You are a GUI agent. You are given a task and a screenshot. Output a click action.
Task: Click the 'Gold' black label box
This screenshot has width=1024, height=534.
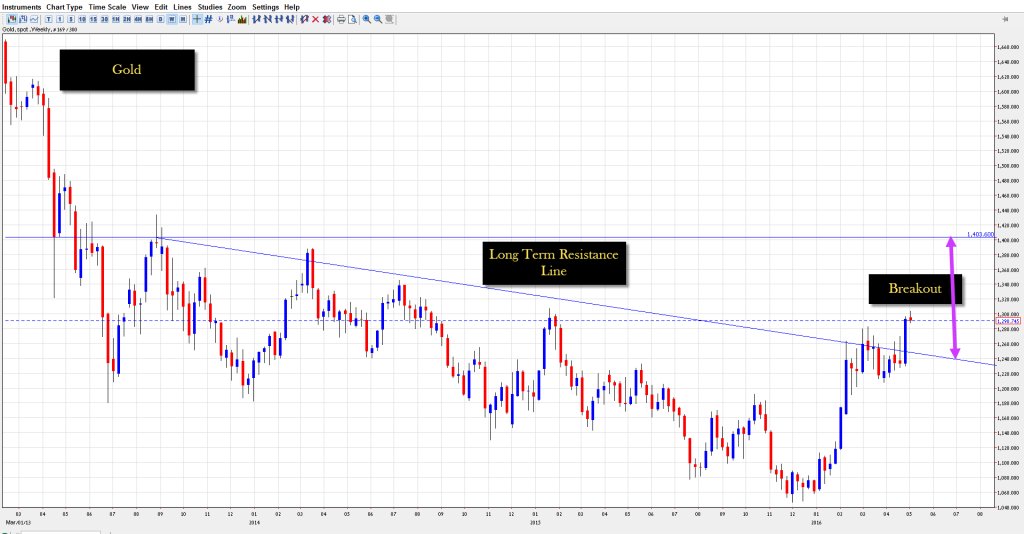point(127,70)
